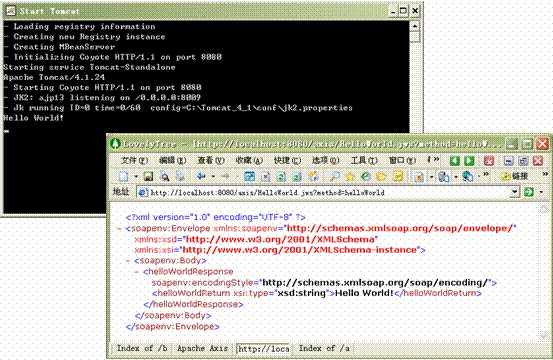Switch to the Apache Axis tab
The image size is (553, 360).
click(x=202, y=348)
